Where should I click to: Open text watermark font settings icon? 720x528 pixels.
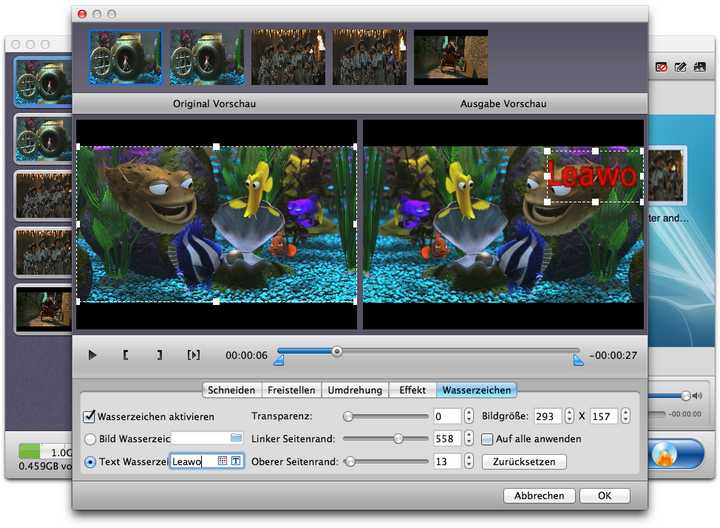pos(236,461)
